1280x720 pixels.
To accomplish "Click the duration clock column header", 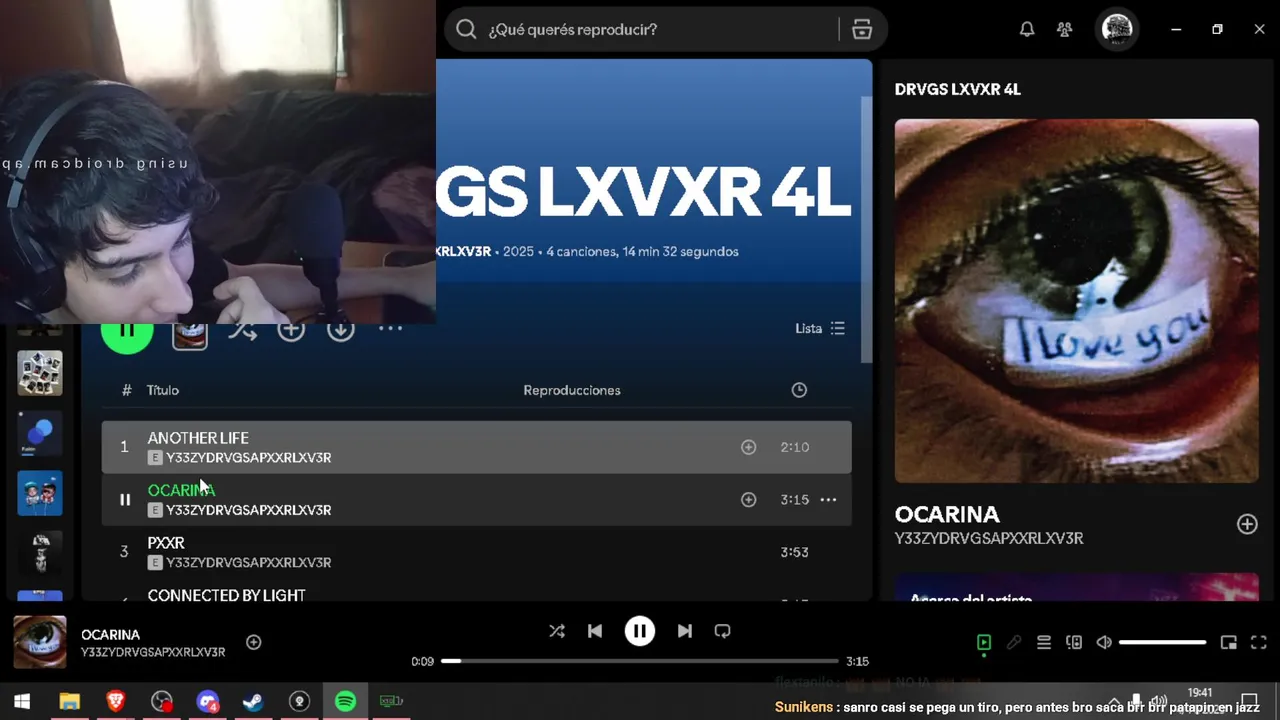I will [x=799, y=390].
